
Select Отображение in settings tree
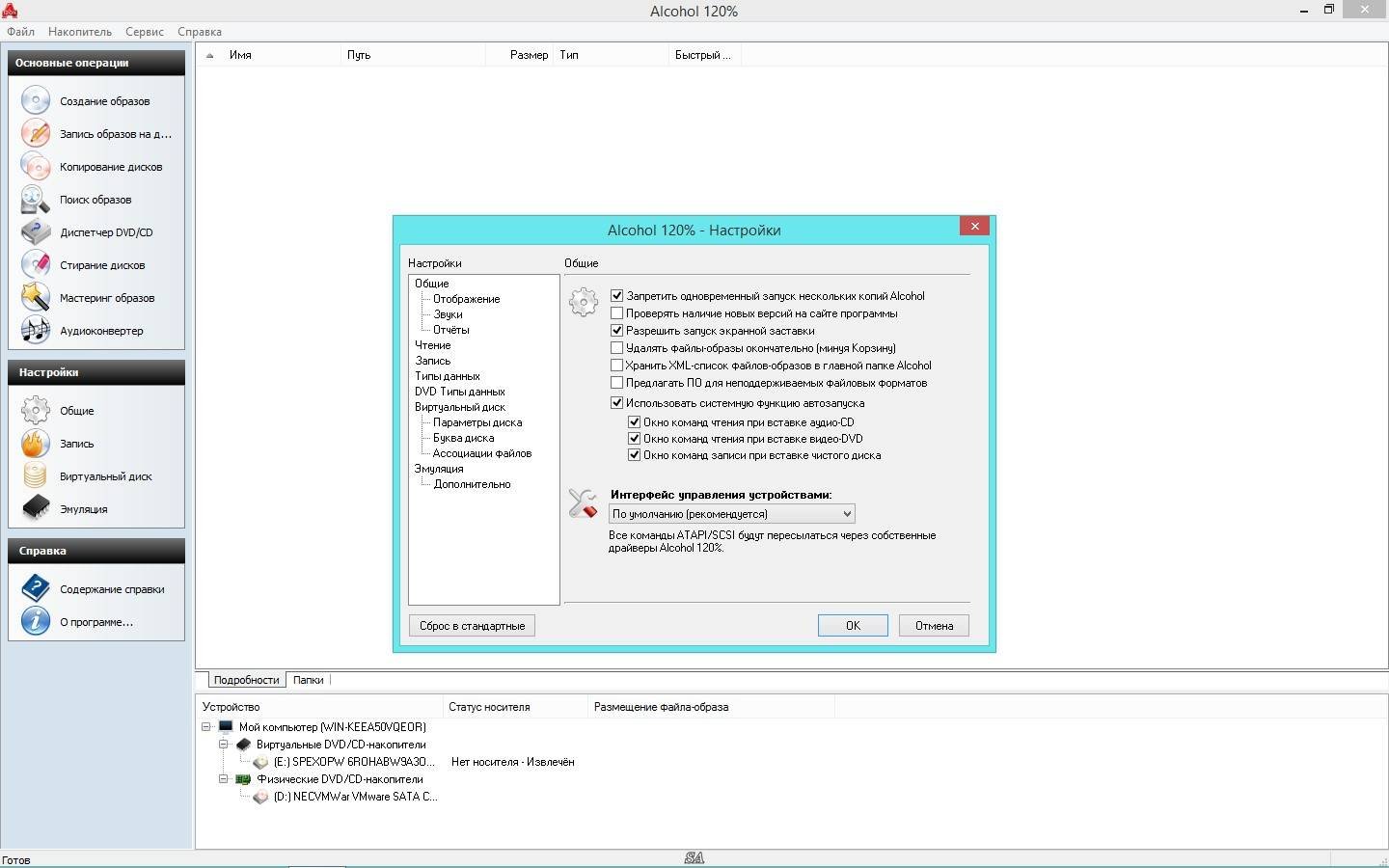click(x=466, y=299)
